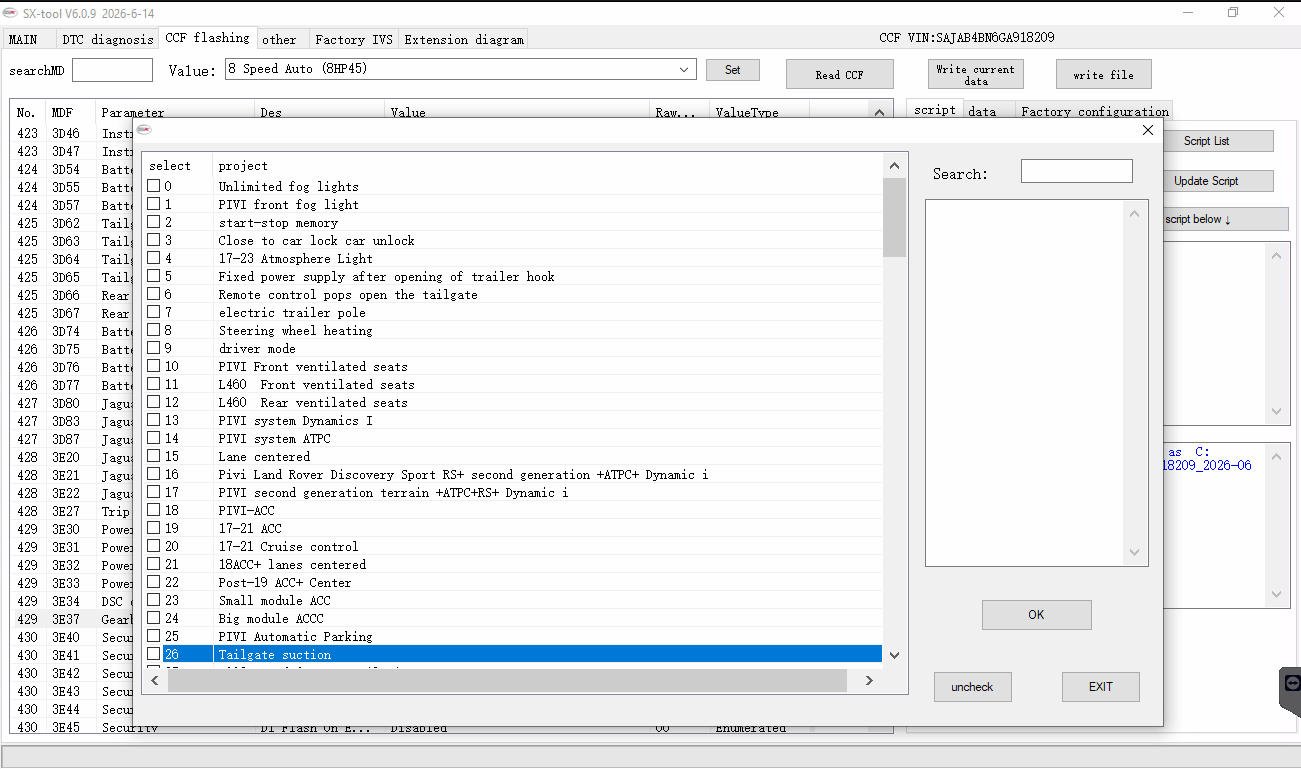
Task: Switch to Factory IVS tab
Action: tap(354, 39)
